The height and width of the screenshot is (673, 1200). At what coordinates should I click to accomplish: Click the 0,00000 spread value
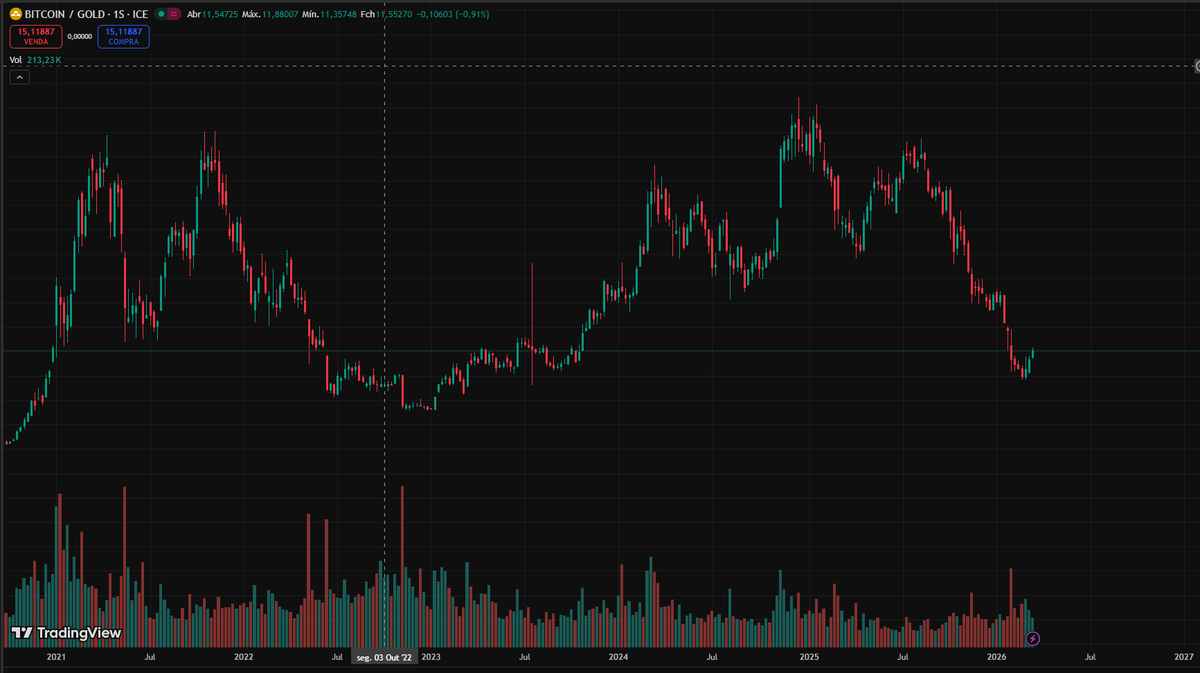pyautogui.click(x=79, y=37)
